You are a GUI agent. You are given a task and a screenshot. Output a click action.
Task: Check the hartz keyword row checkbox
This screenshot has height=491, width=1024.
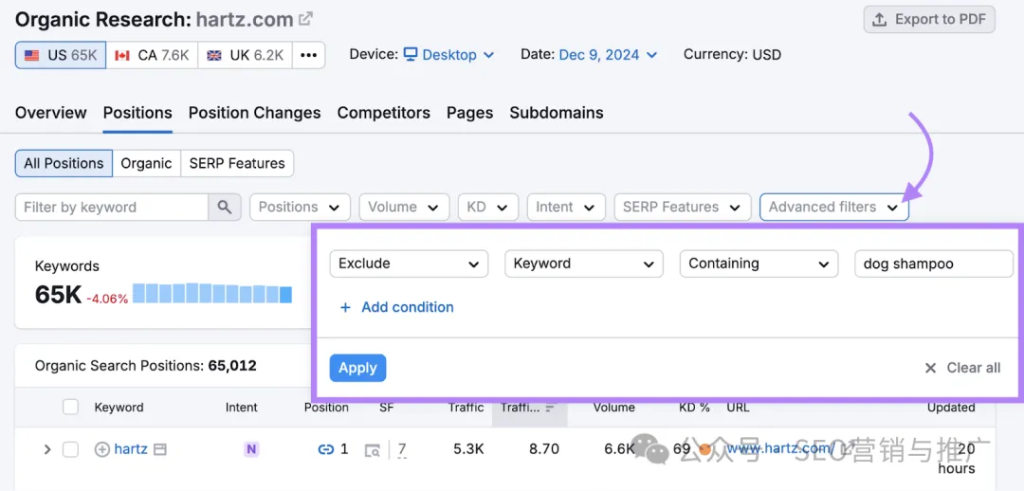tap(71, 450)
